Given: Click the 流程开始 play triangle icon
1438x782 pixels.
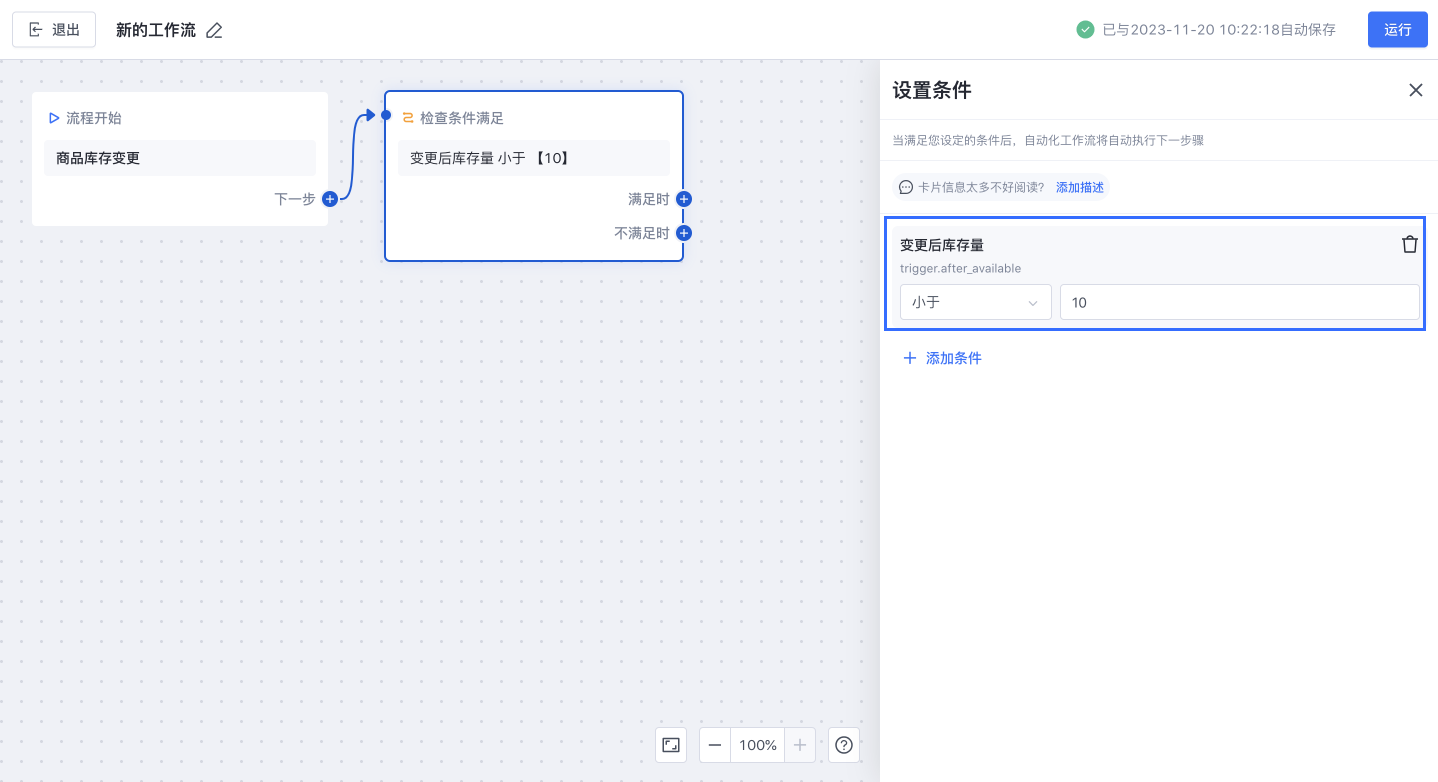Looking at the screenshot, I should (x=54, y=118).
